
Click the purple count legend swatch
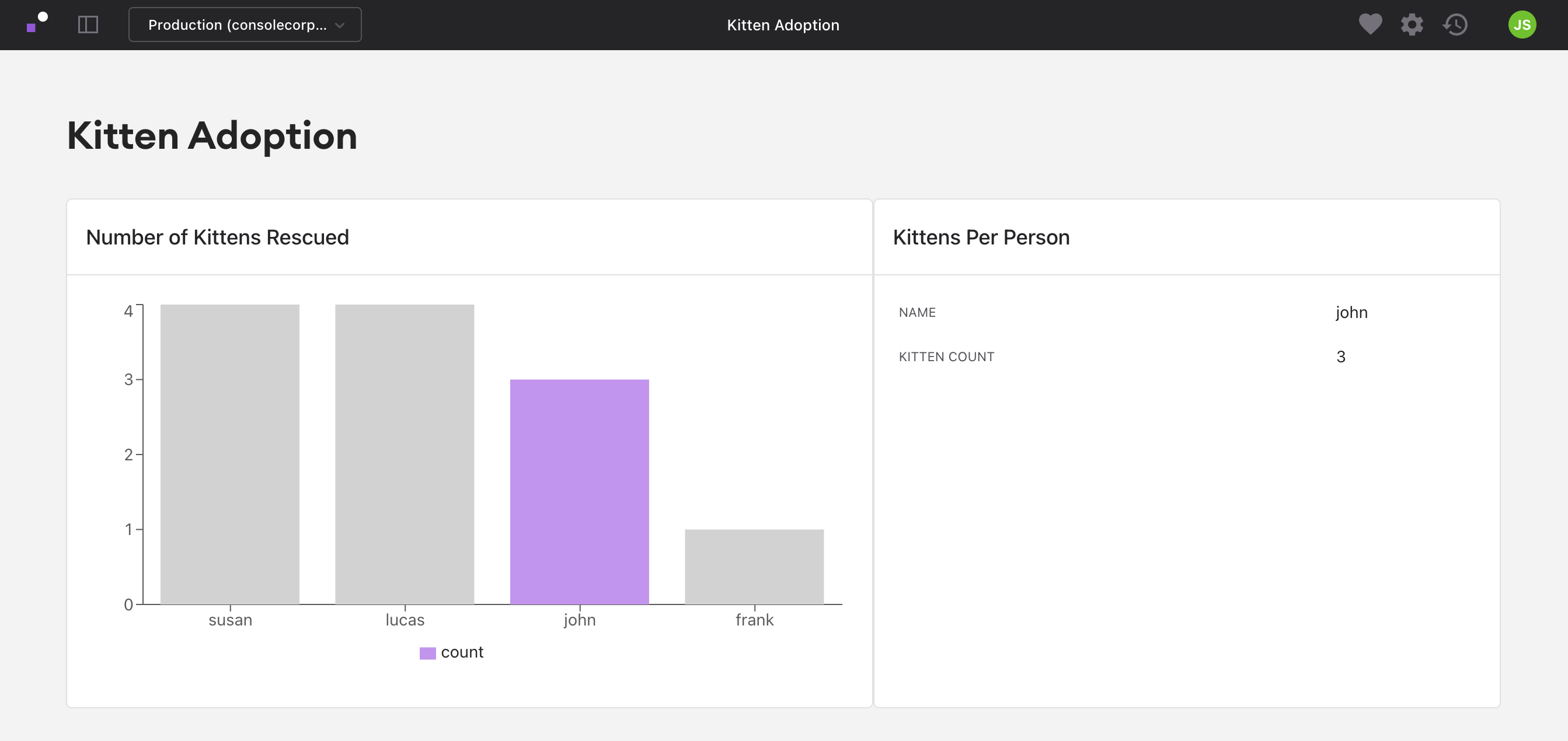coord(427,653)
